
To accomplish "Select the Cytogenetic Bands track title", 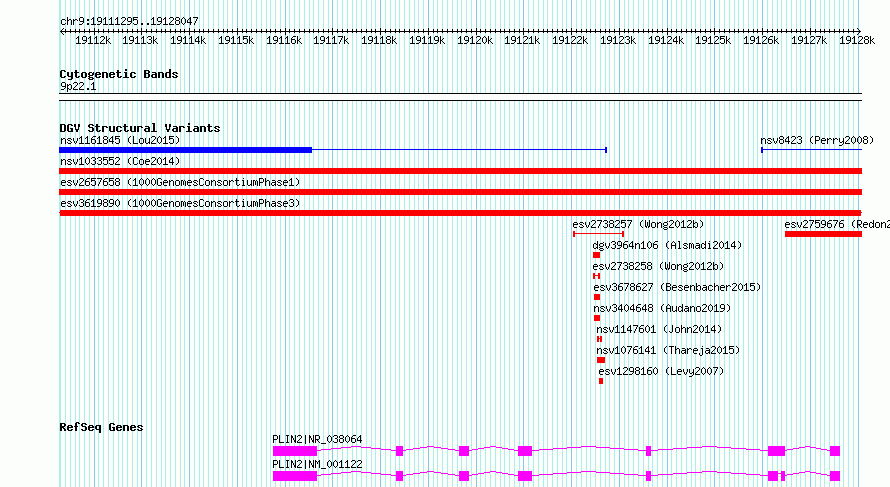I will tap(119, 74).
